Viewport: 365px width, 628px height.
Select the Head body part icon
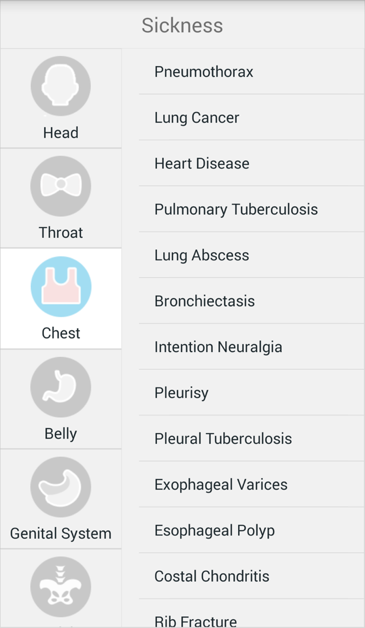tap(60, 86)
